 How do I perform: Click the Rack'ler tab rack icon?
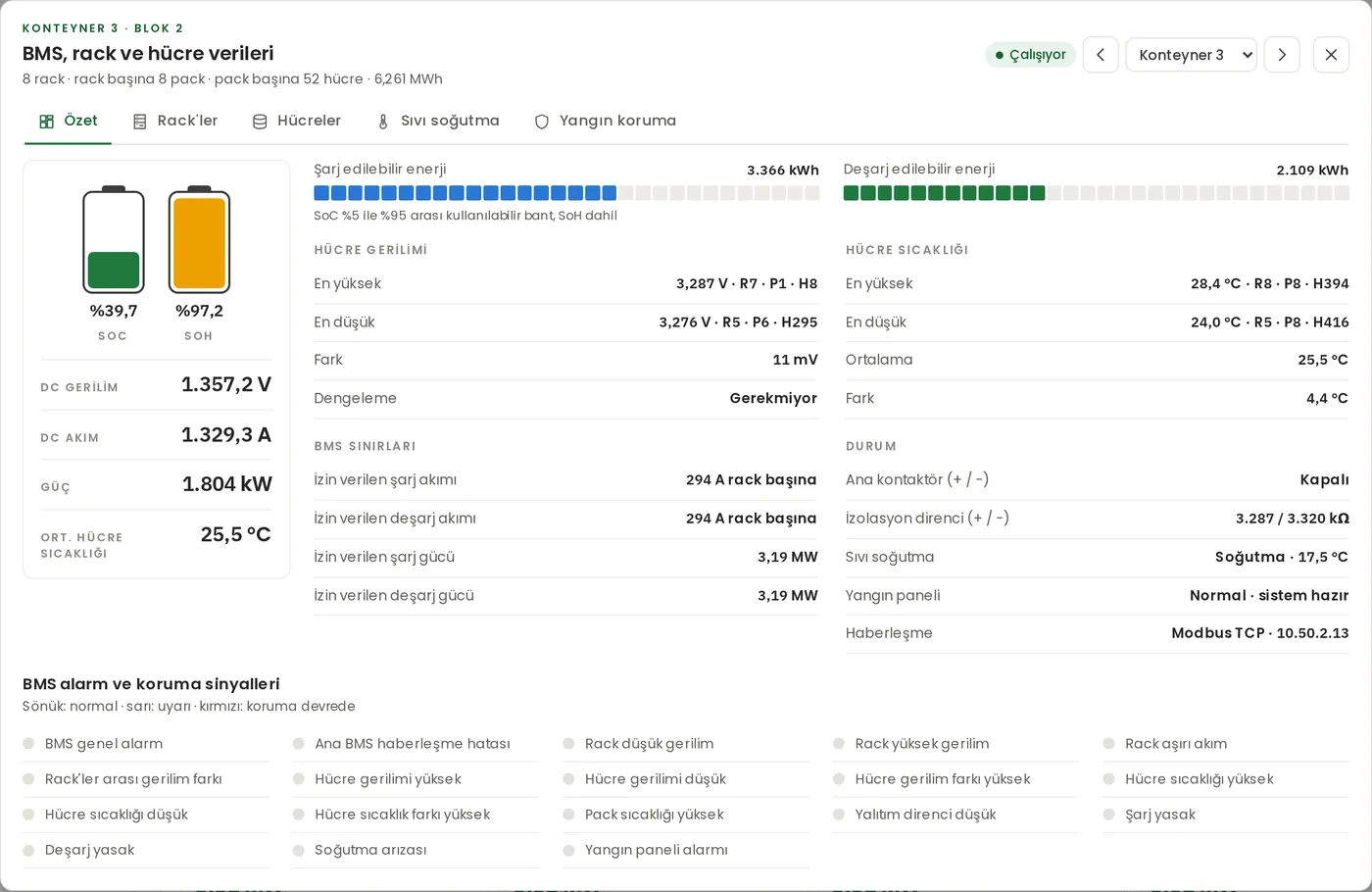140,122
